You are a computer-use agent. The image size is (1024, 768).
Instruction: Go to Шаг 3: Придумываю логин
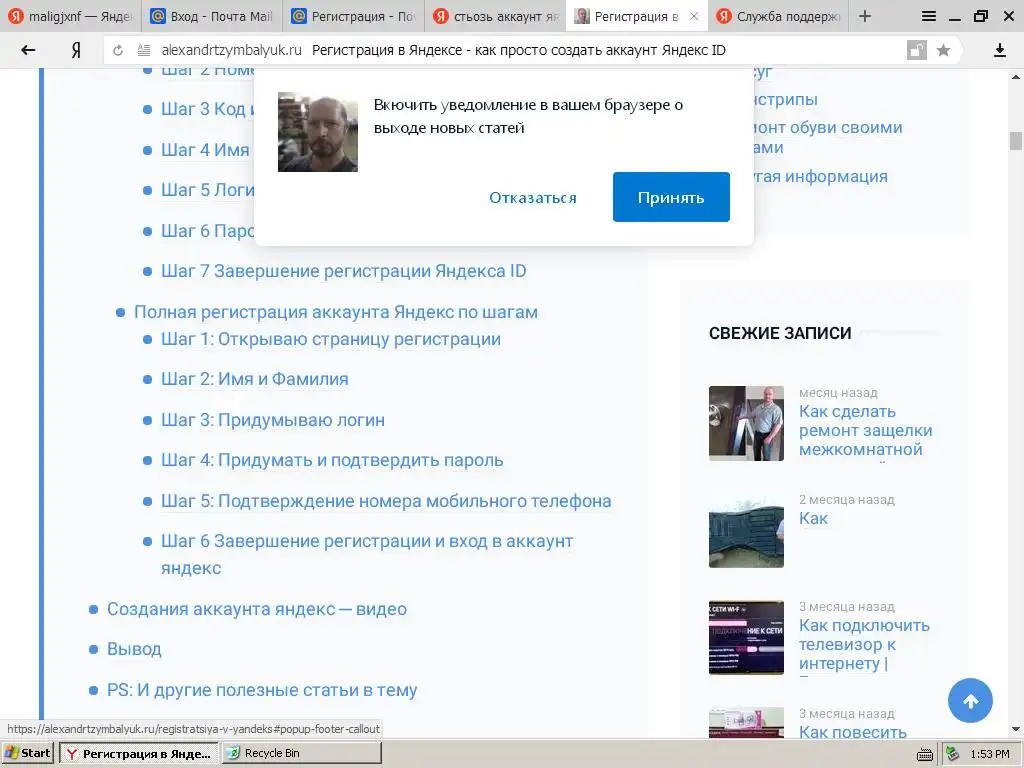click(x=273, y=420)
